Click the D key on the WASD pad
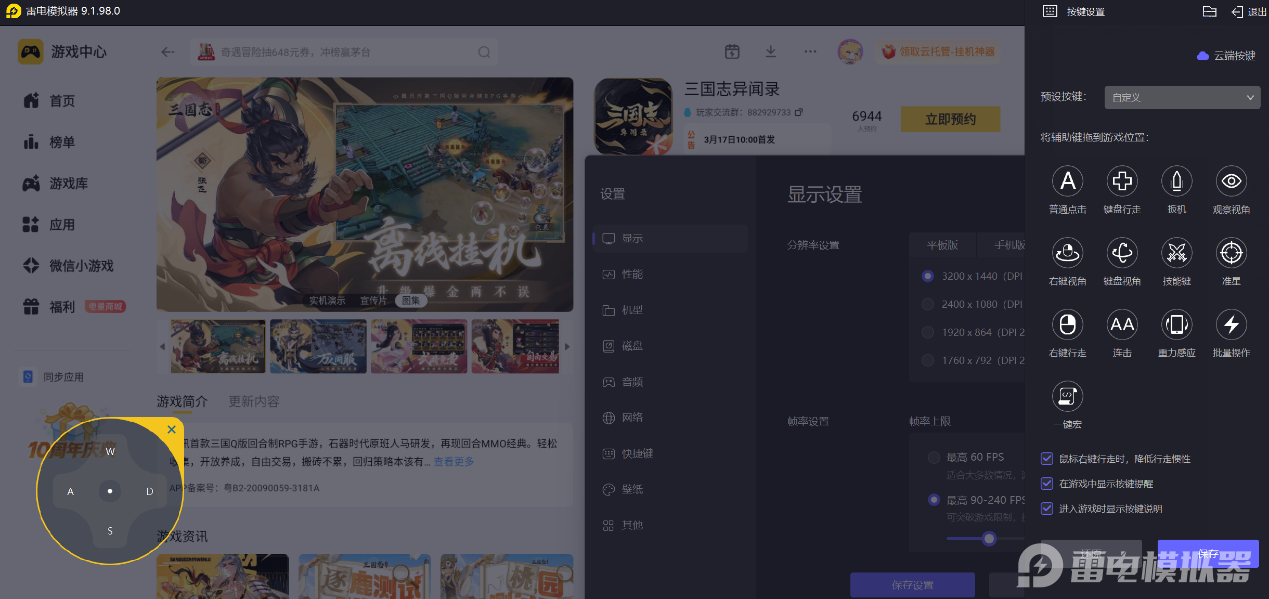 (150, 492)
